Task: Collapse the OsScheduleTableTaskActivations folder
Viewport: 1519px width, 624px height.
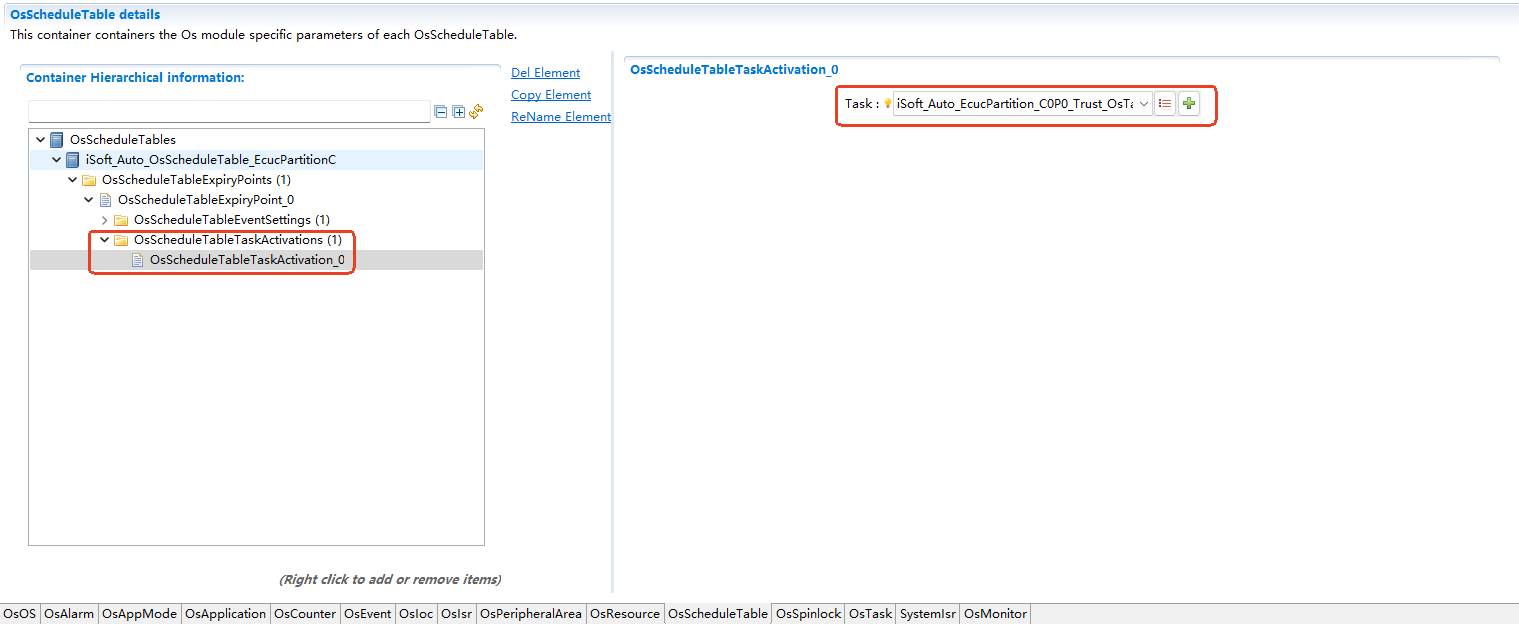Action: click(105, 240)
